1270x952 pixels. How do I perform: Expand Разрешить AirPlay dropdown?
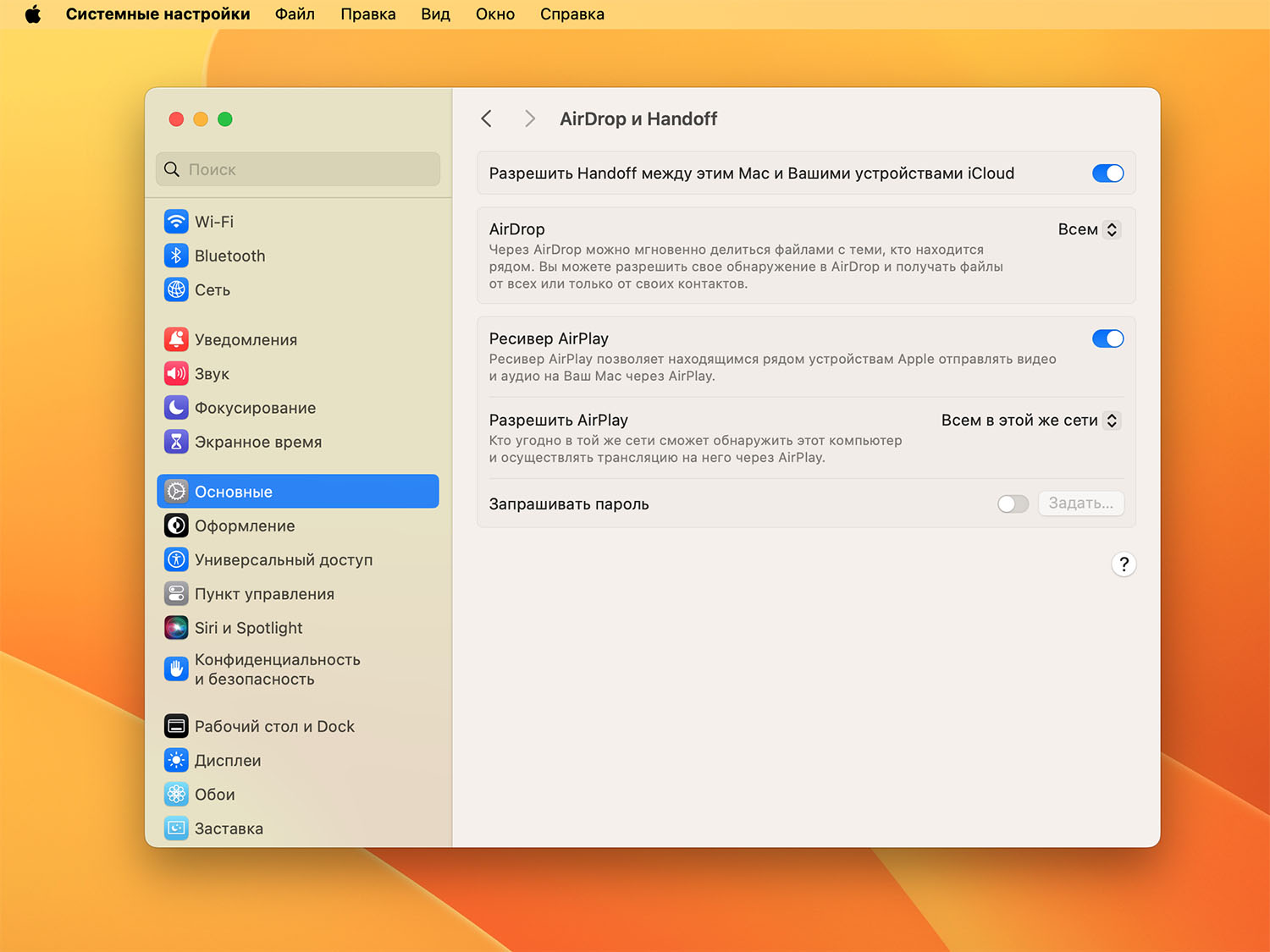click(x=1031, y=421)
